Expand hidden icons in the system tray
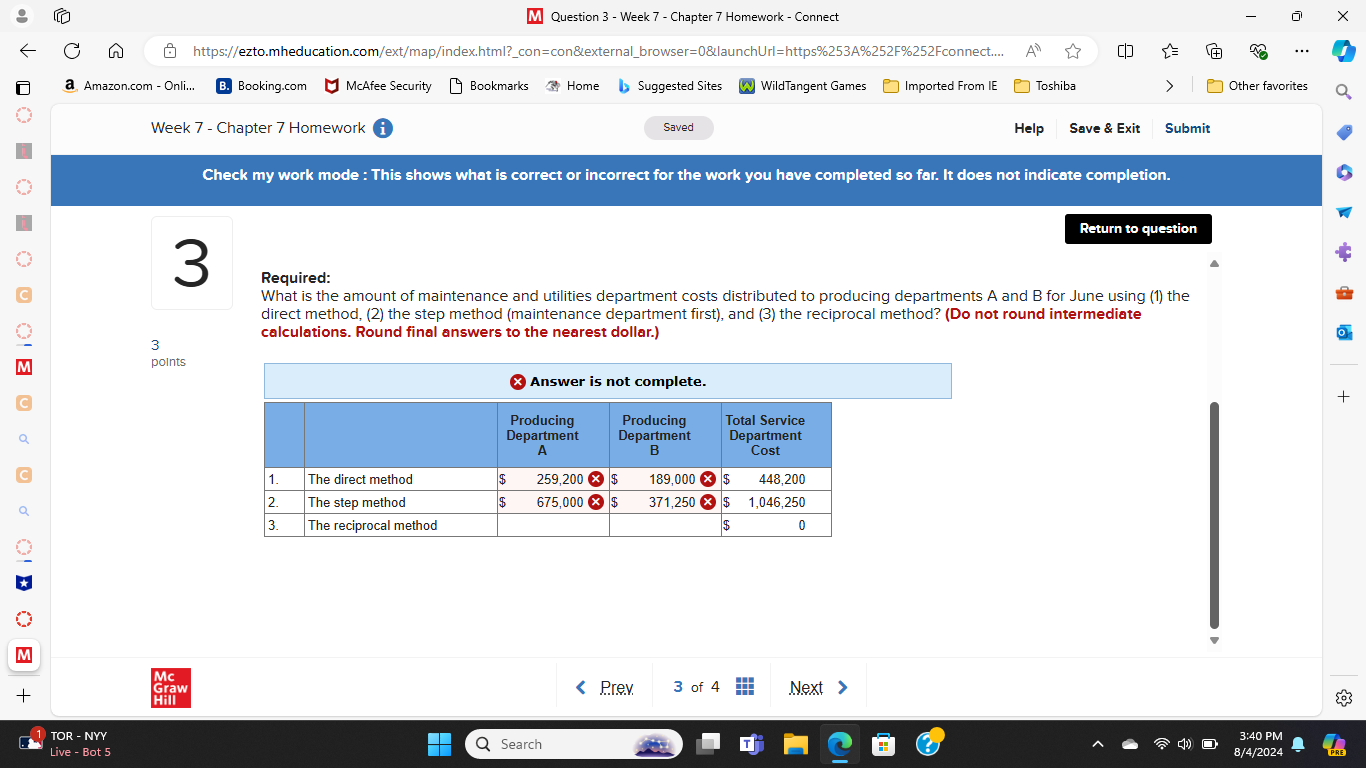 coord(1098,744)
